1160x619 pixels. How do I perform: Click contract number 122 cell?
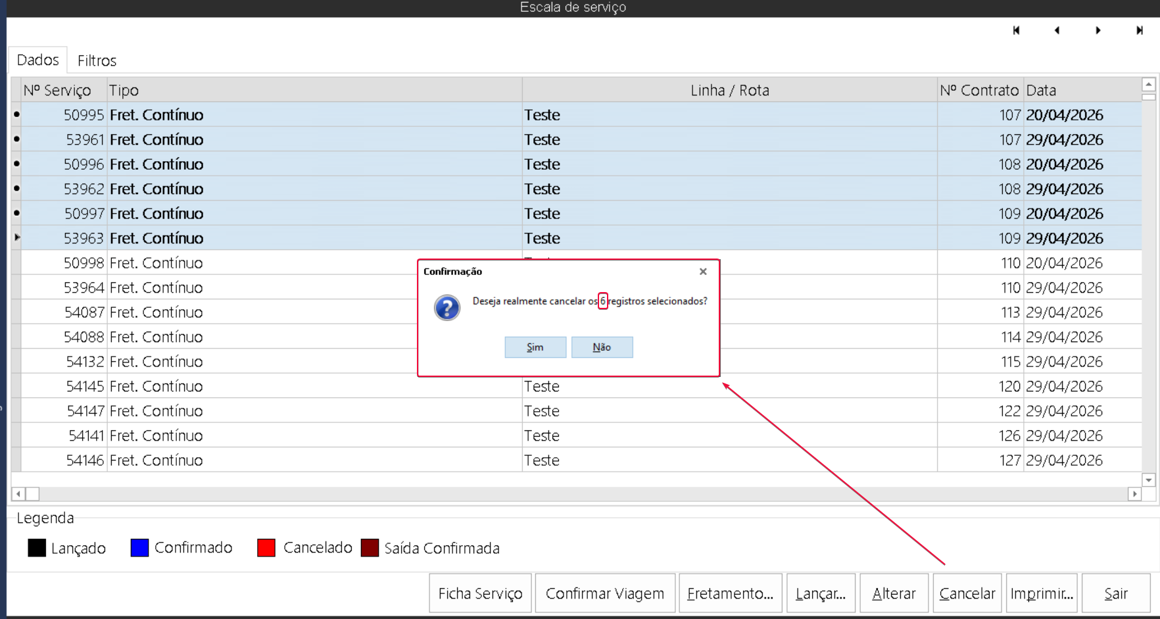click(980, 410)
